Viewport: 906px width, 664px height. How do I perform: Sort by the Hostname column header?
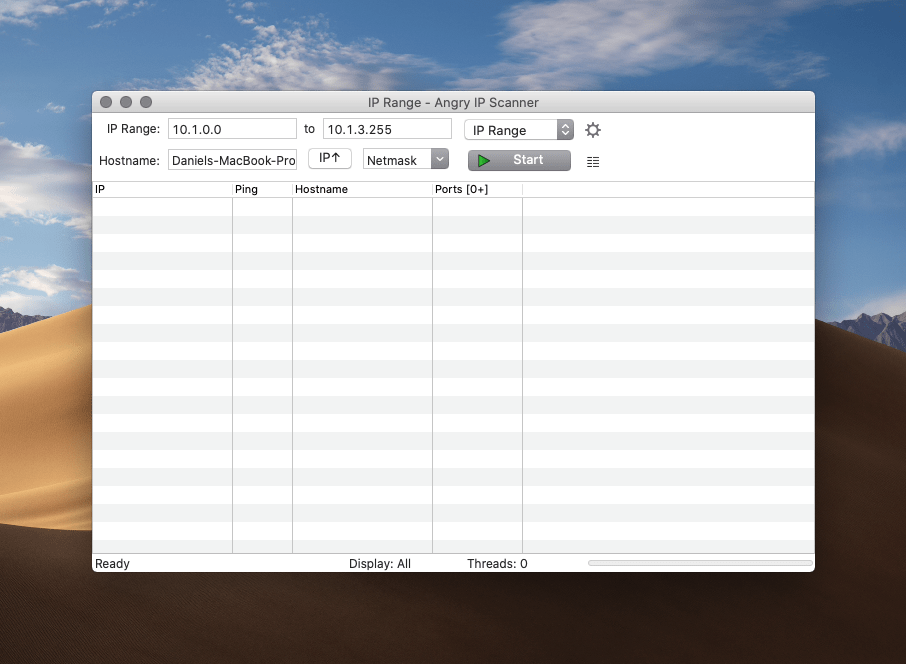click(x=362, y=190)
